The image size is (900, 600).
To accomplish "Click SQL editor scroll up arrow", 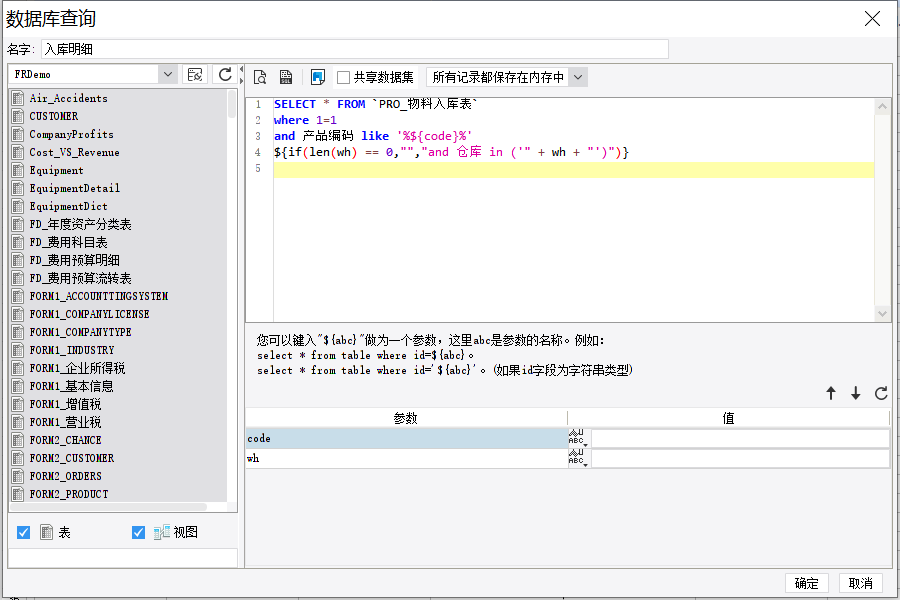I will (x=882, y=106).
